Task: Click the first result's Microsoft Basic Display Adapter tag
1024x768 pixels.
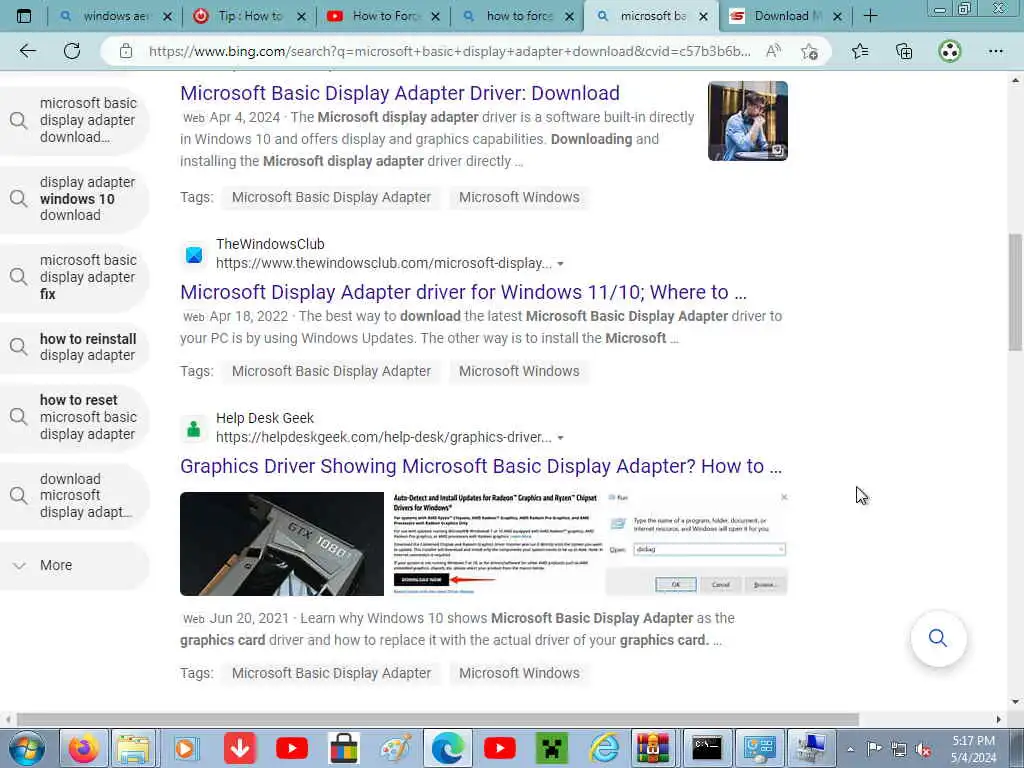Action: (x=331, y=197)
